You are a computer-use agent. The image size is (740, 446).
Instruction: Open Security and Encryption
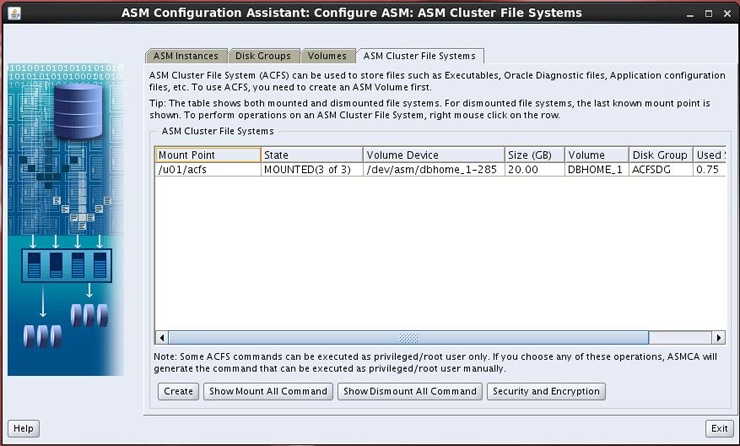tap(546, 391)
